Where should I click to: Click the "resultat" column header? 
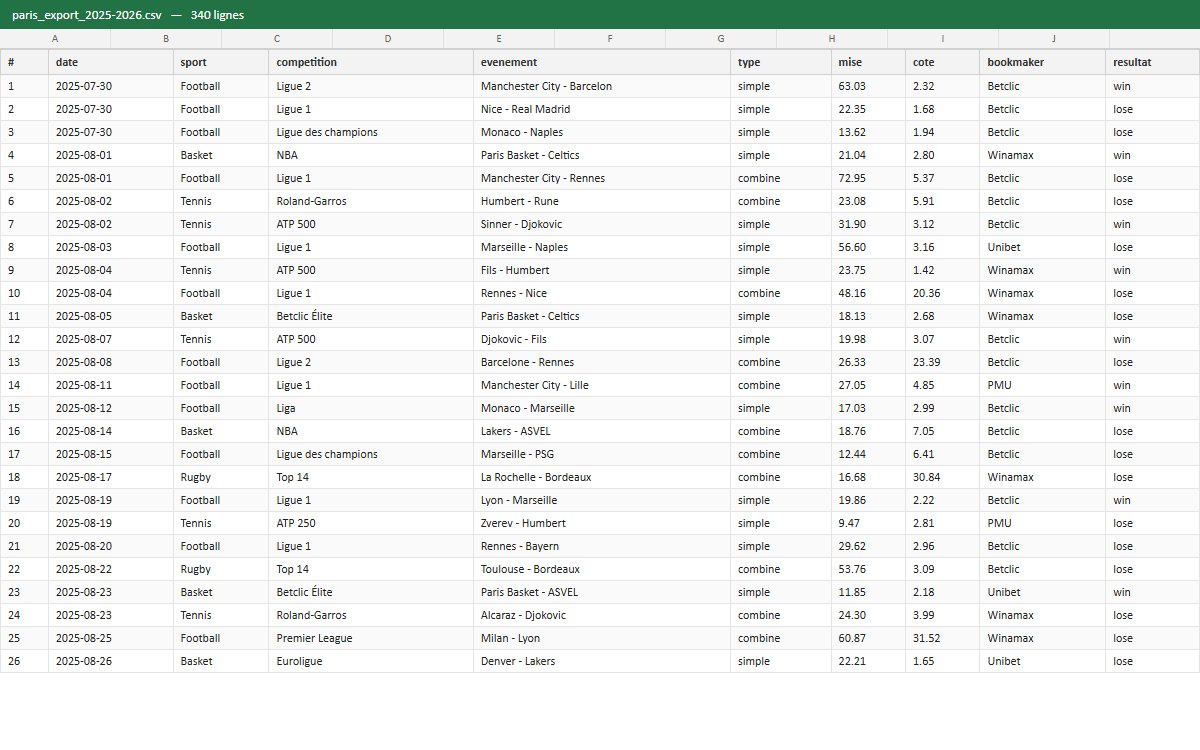tap(1153, 62)
